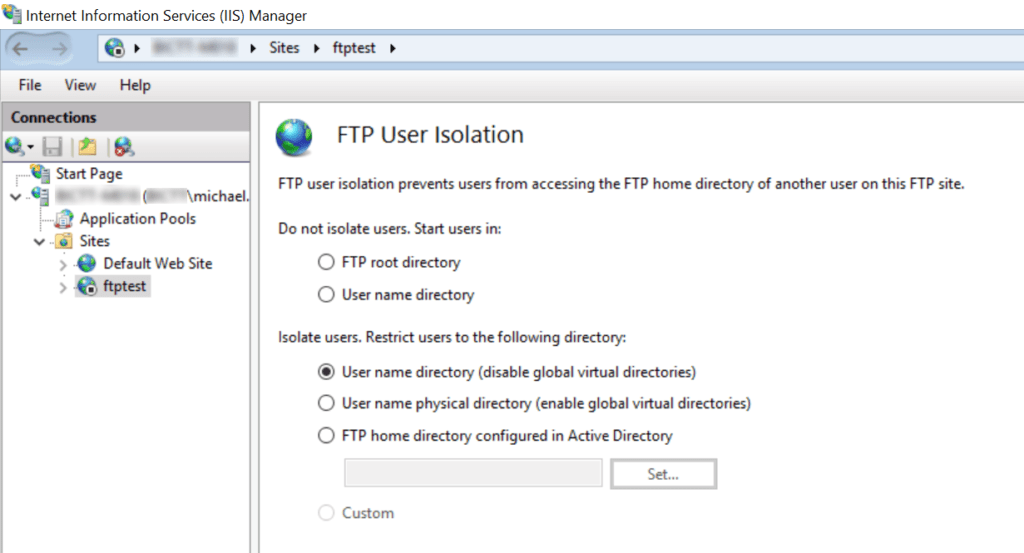
Task: Click the Connections panel header
Action: coord(126,118)
